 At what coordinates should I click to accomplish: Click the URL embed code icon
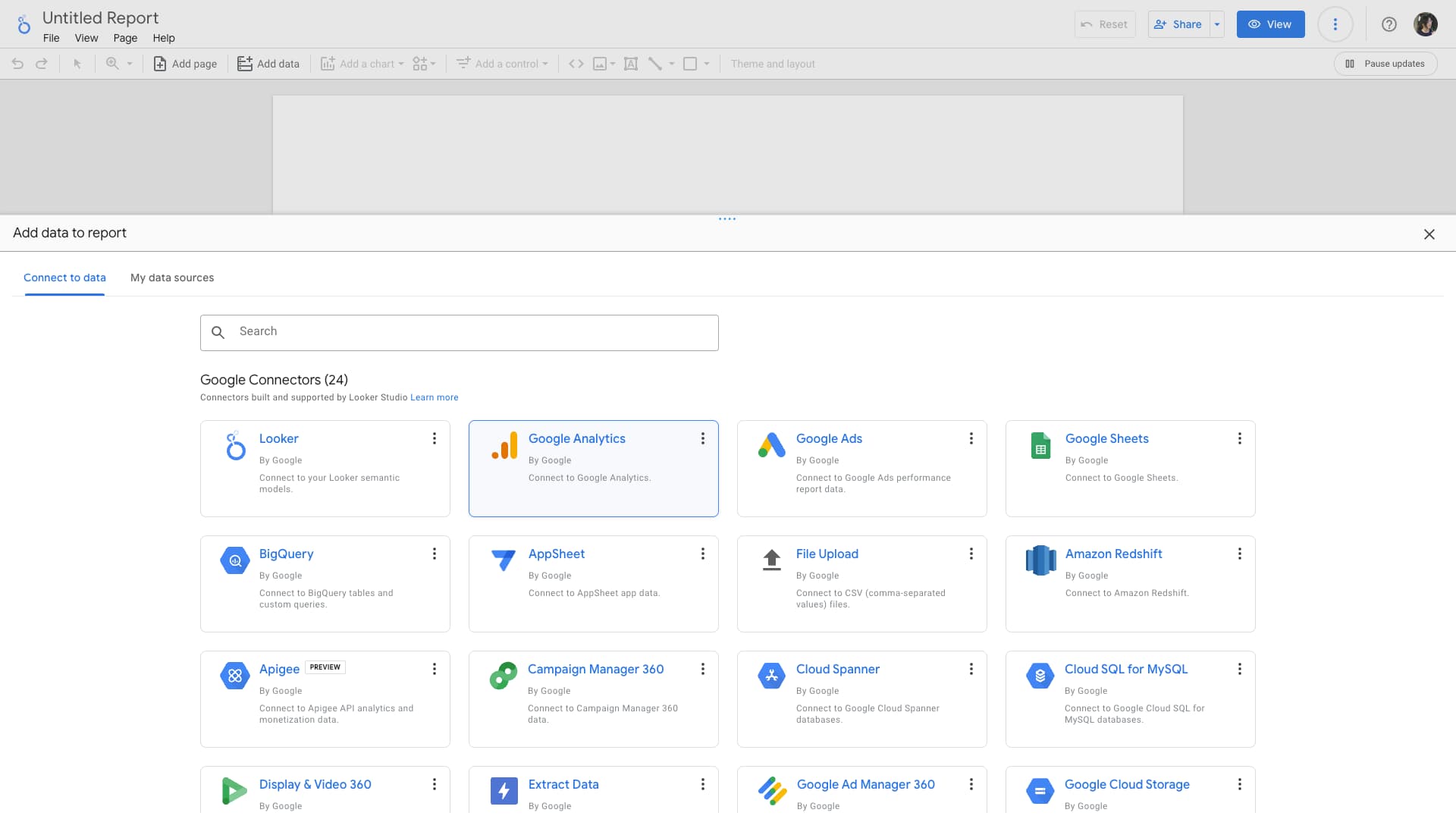(576, 64)
